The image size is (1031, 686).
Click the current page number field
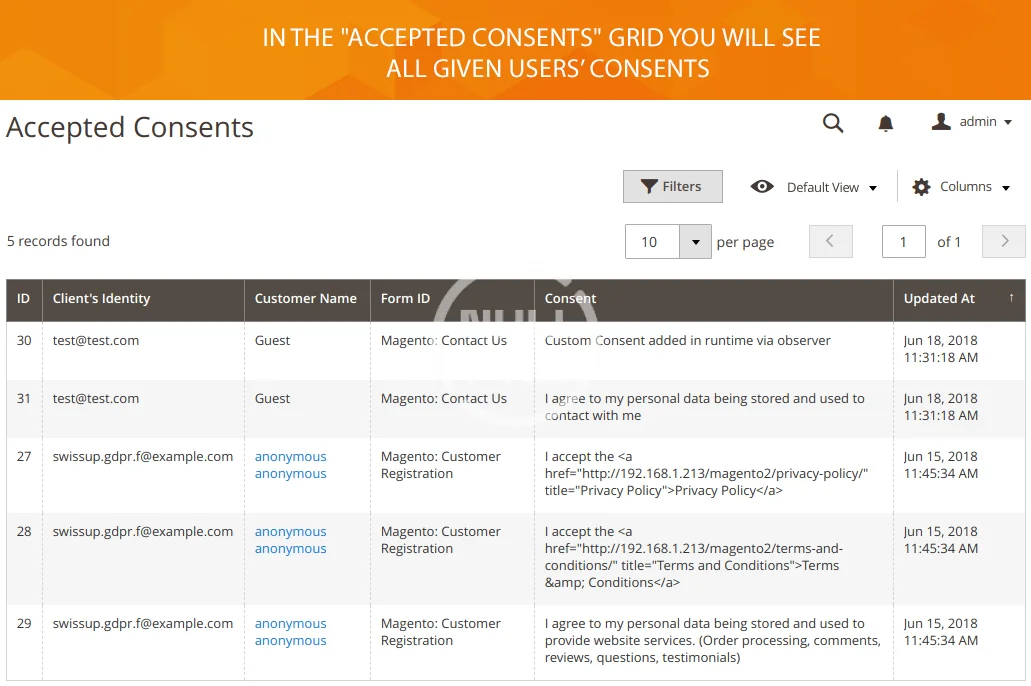click(903, 242)
